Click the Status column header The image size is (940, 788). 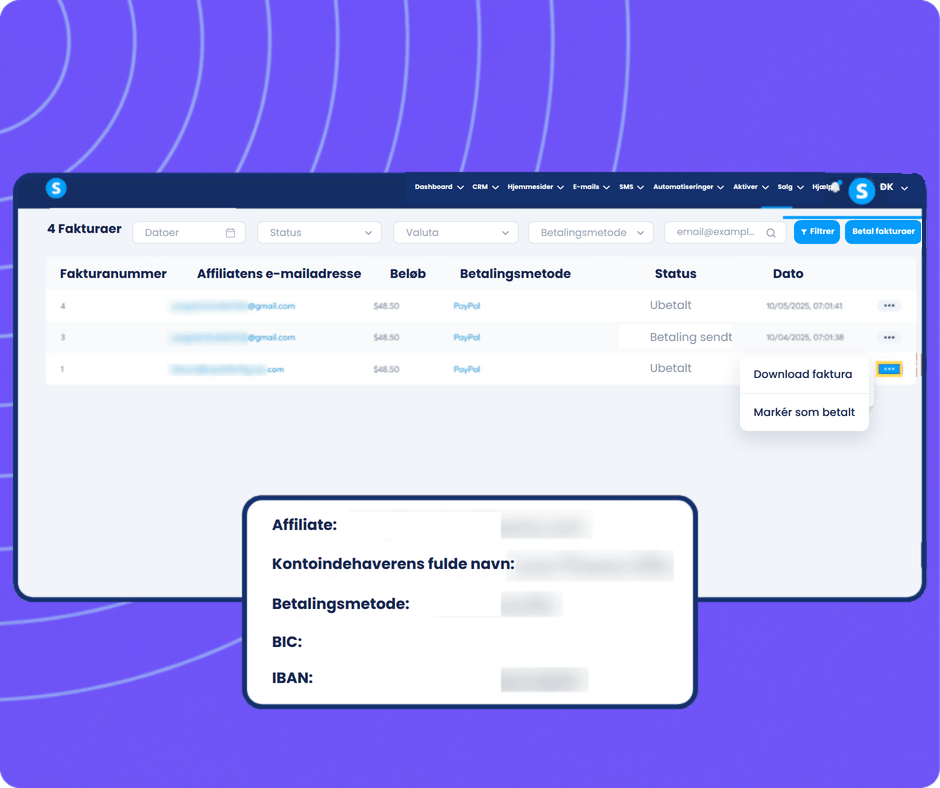click(x=676, y=274)
